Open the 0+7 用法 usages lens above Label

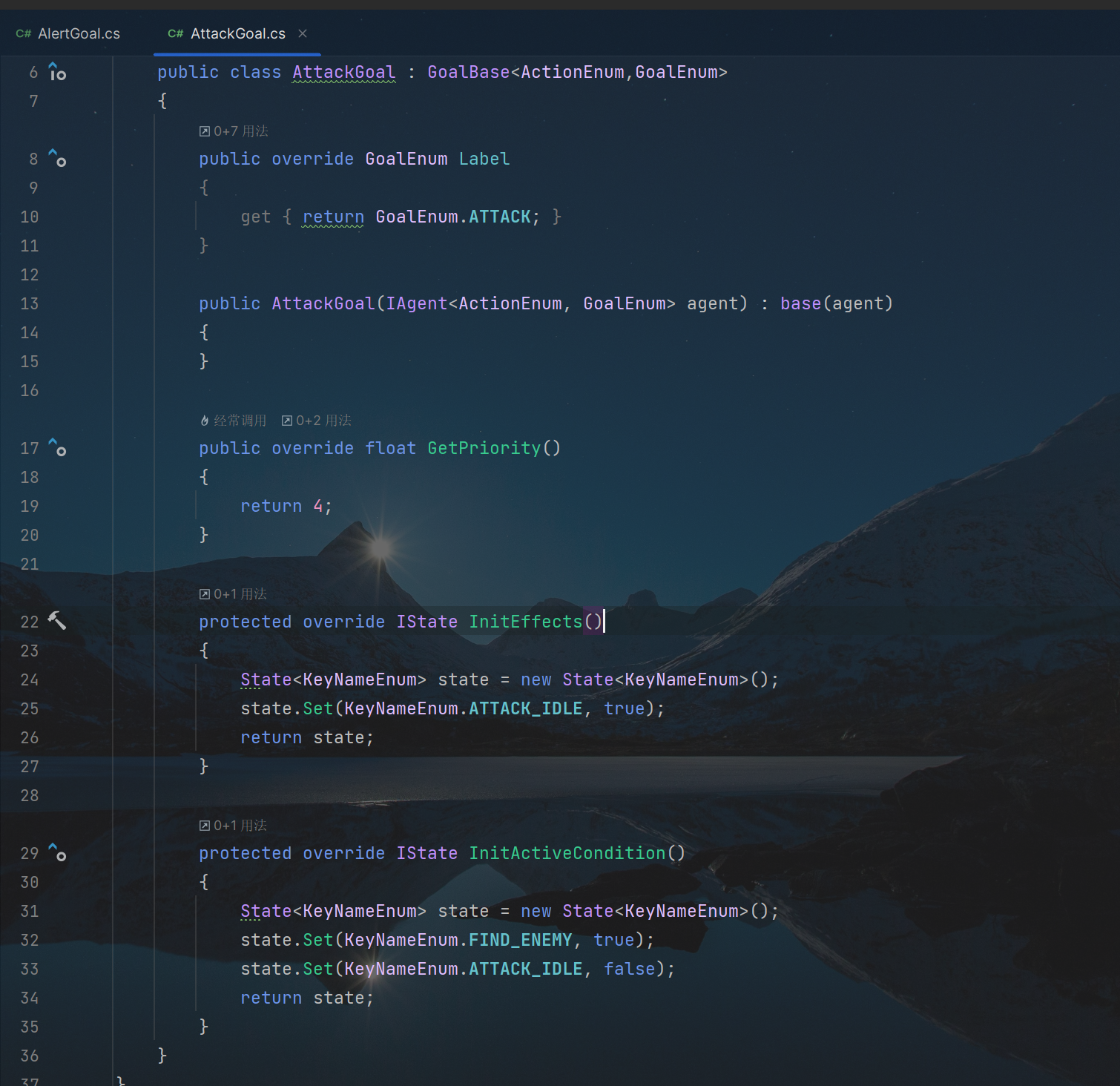pos(234,131)
